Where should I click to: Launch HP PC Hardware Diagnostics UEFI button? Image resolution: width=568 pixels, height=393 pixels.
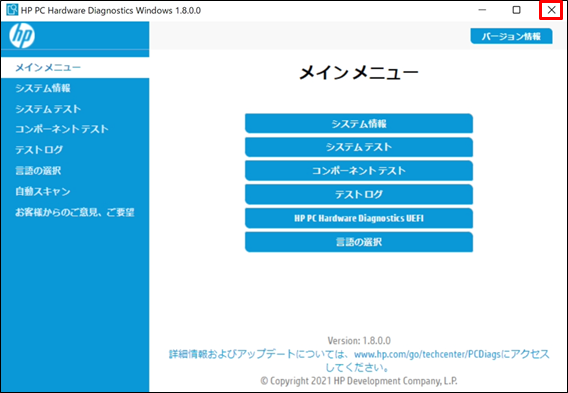pyautogui.click(x=359, y=218)
